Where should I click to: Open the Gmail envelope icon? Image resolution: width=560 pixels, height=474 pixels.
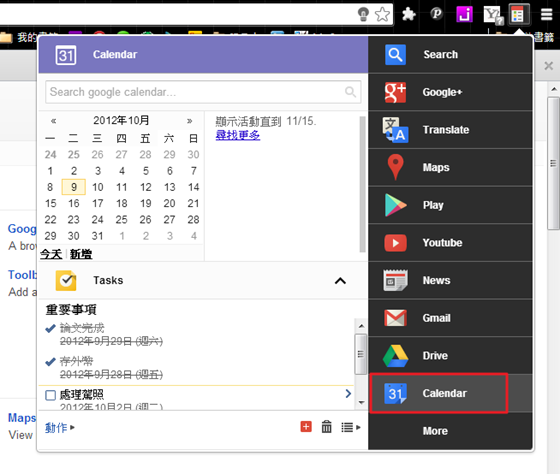point(395,318)
